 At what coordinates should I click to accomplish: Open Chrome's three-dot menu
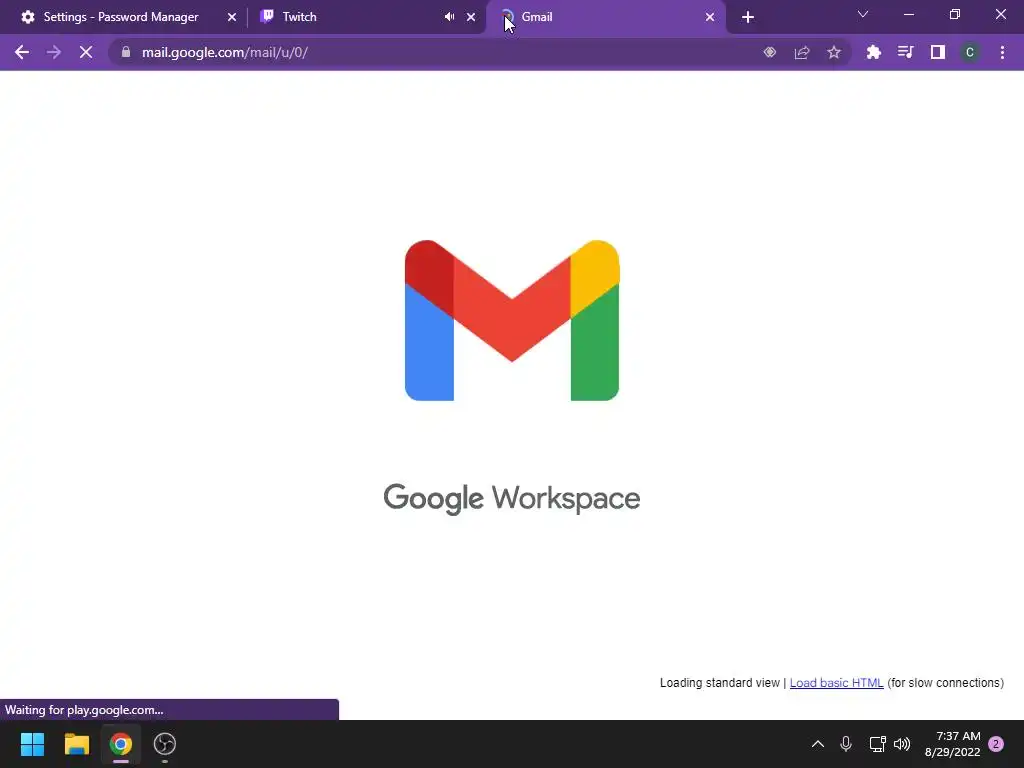coord(1002,52)
